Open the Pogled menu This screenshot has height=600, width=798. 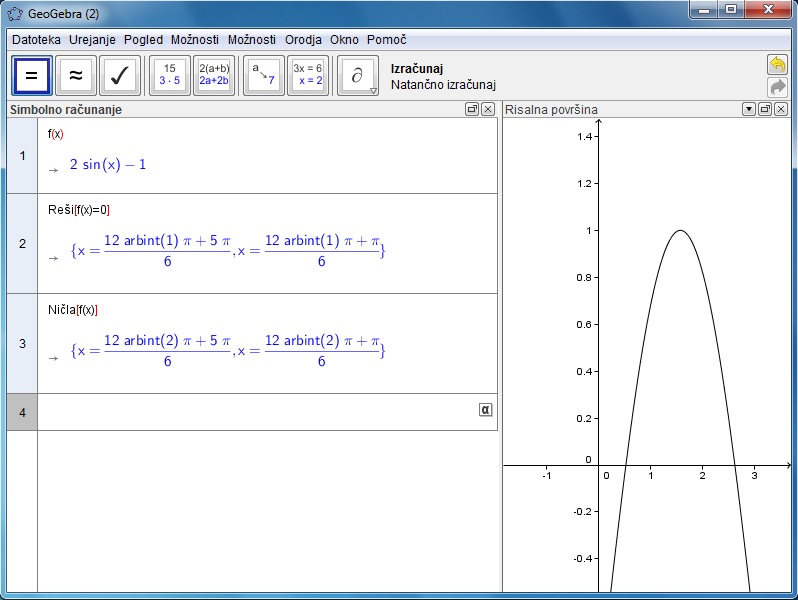143,39
